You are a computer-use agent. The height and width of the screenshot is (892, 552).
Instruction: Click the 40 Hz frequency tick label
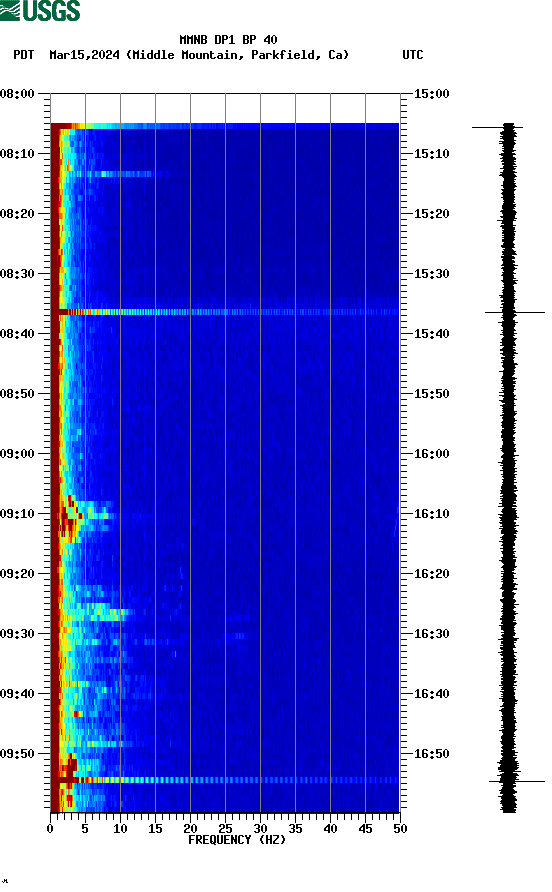coord(330,829)
